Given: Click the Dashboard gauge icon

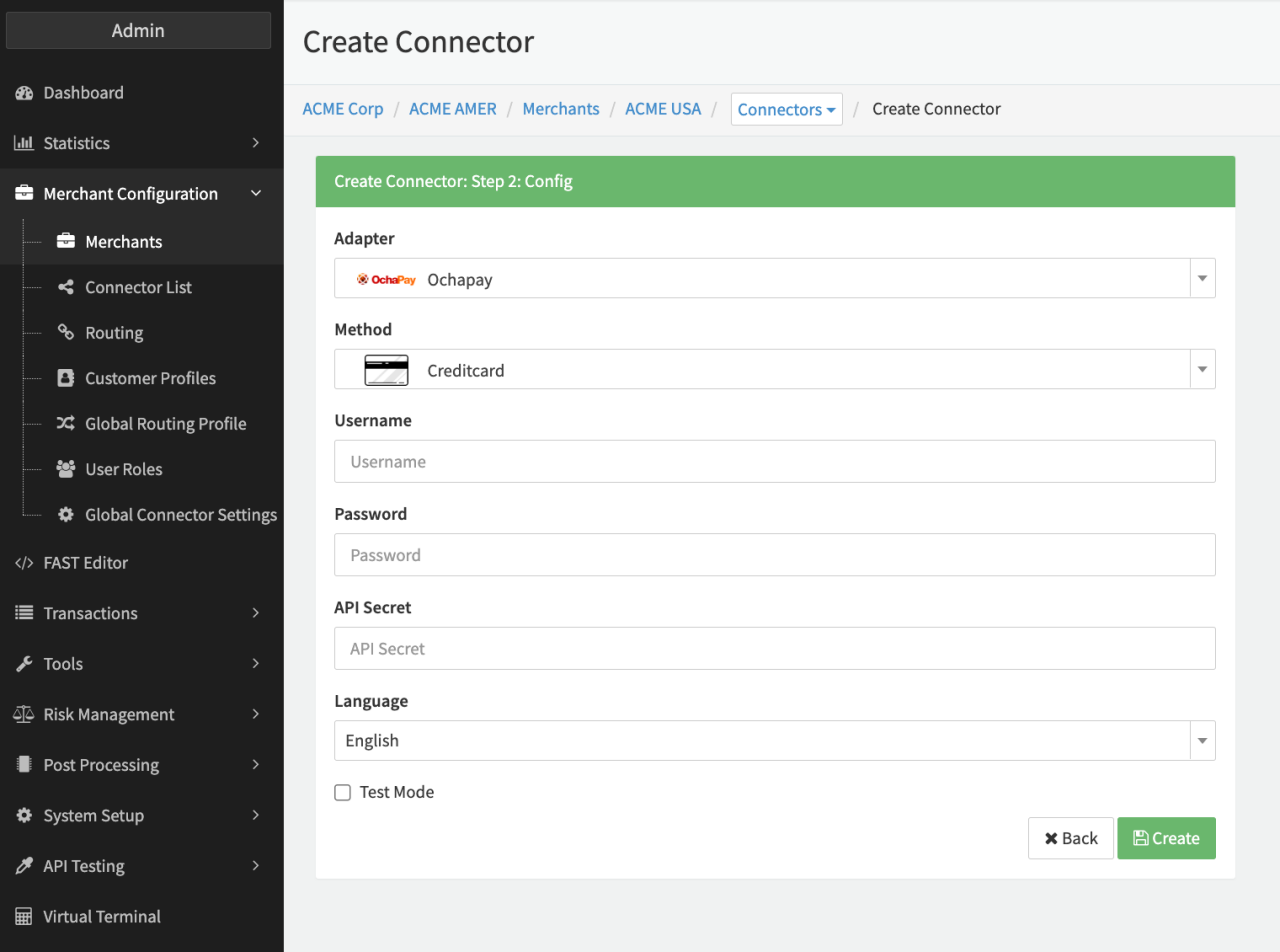Looking at the screenshot, I should click(24, 93).
